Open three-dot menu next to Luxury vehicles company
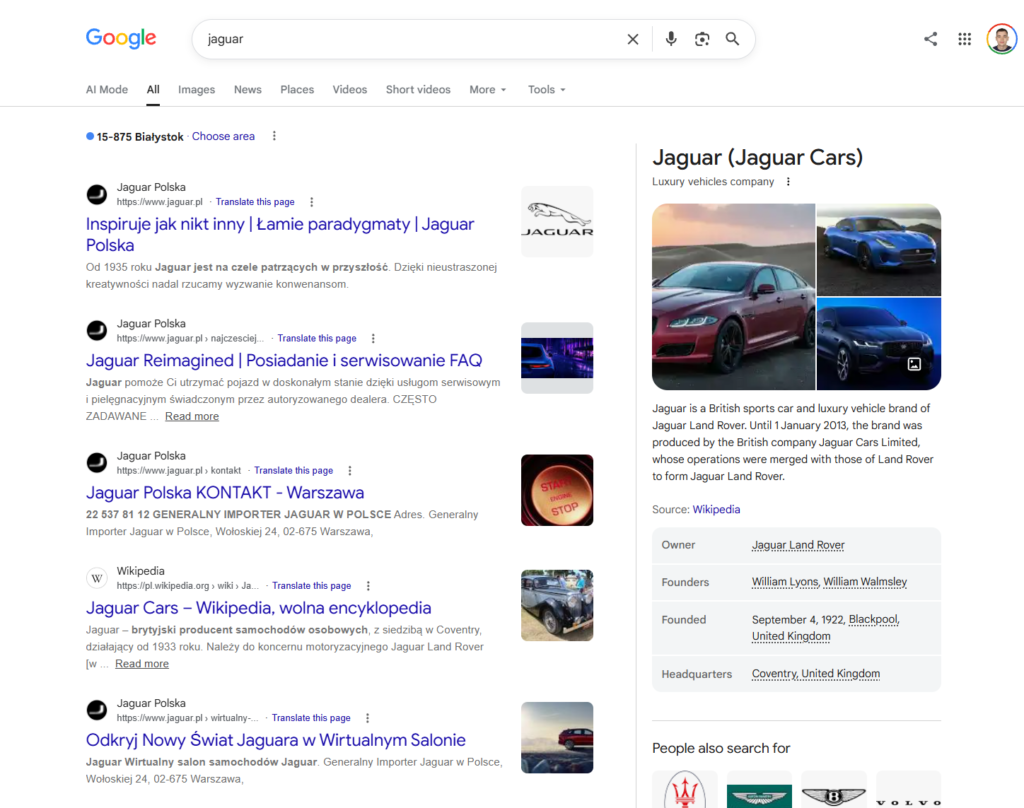Image resolution: width=1024 pixels, height=808 pixels. click(x=788, y=182)
